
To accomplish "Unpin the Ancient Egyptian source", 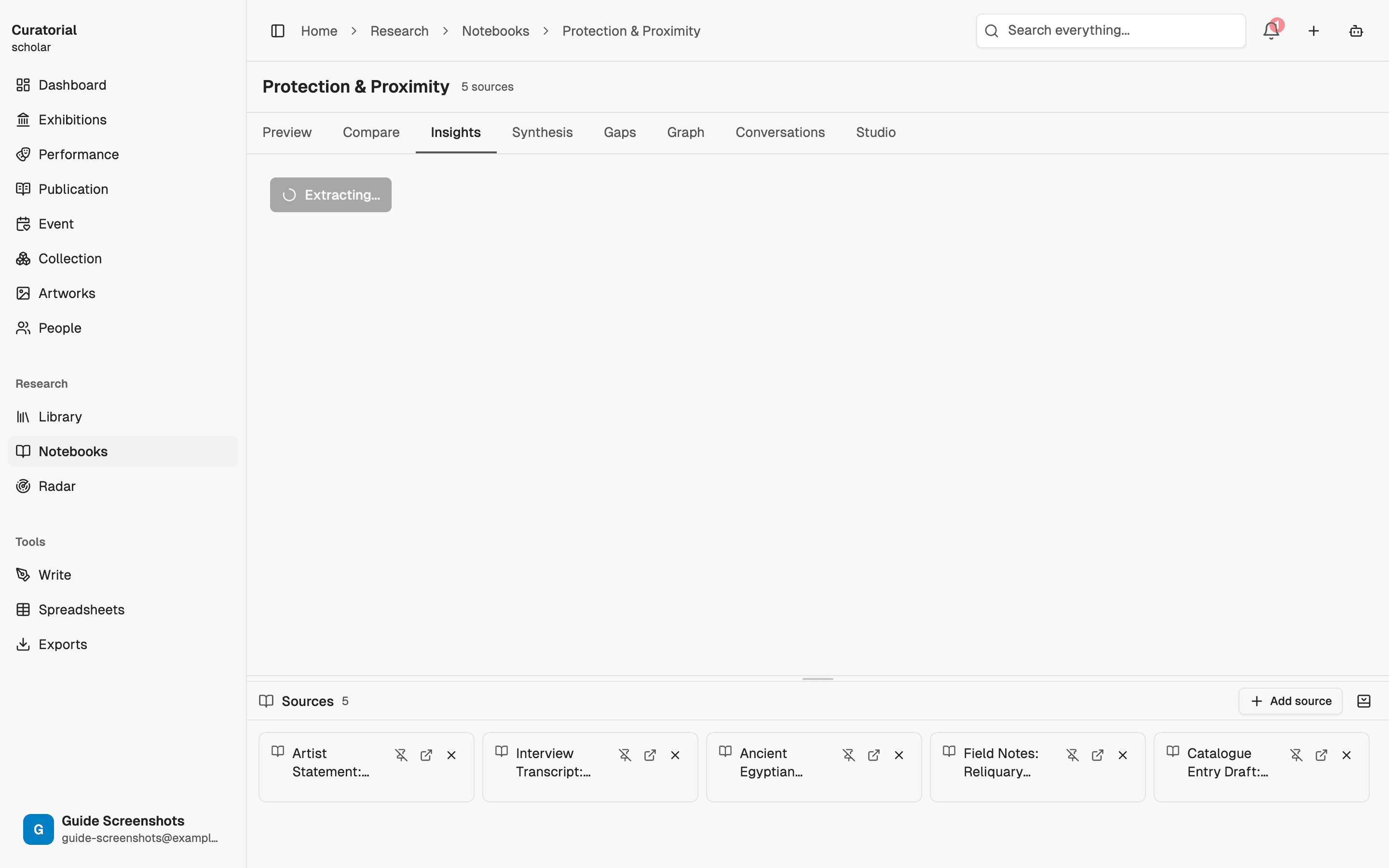I will [x=849, y=755].
